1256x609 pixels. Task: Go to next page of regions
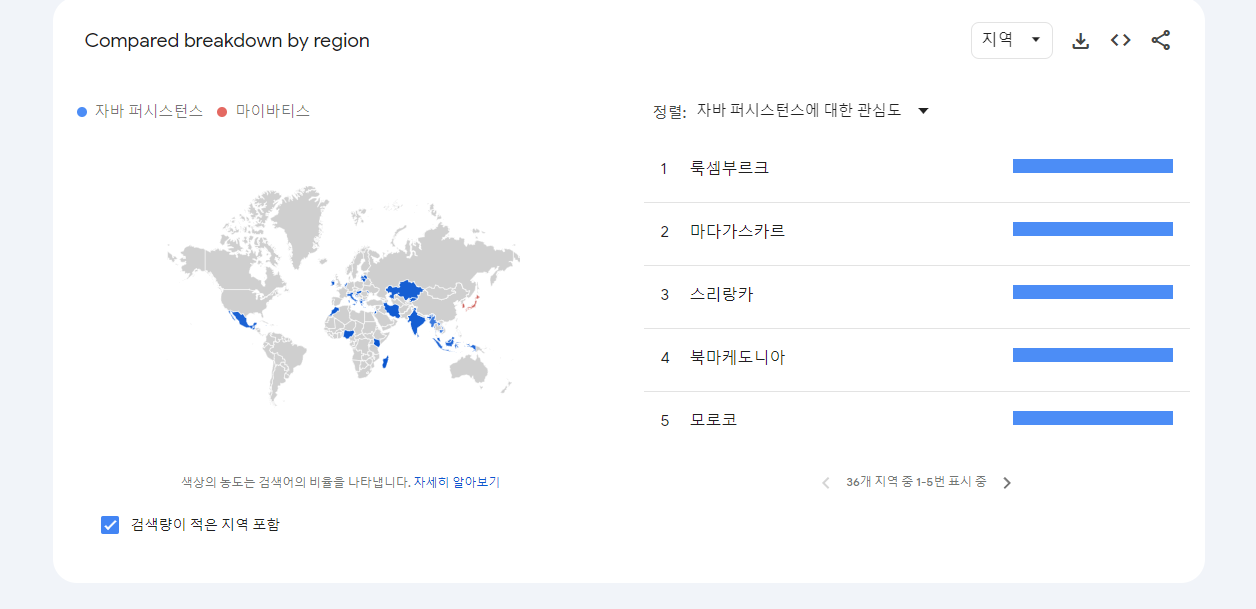pyautogui.click(x=1007, y=483)
